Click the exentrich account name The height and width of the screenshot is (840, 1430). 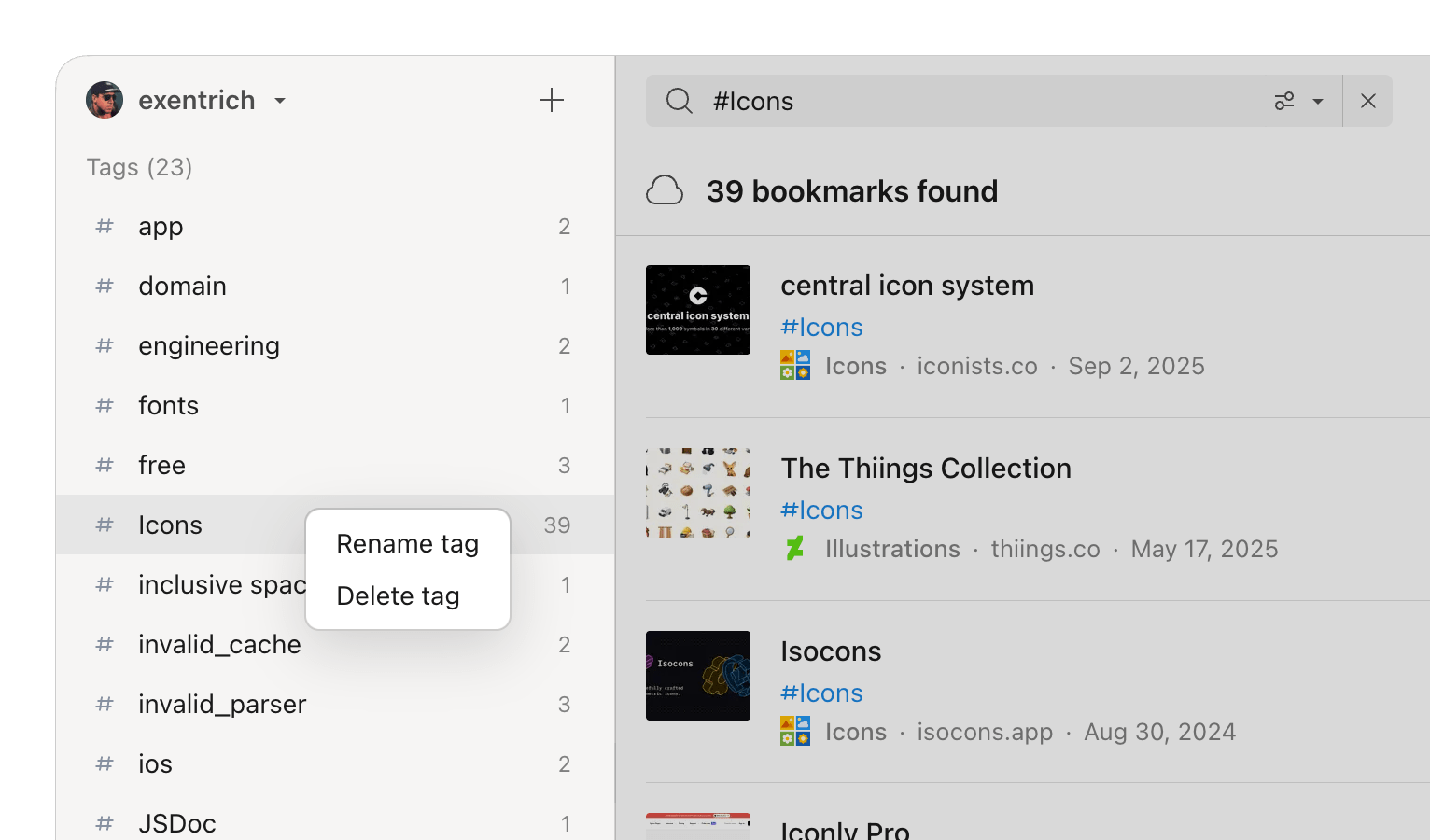click(197, 100)
